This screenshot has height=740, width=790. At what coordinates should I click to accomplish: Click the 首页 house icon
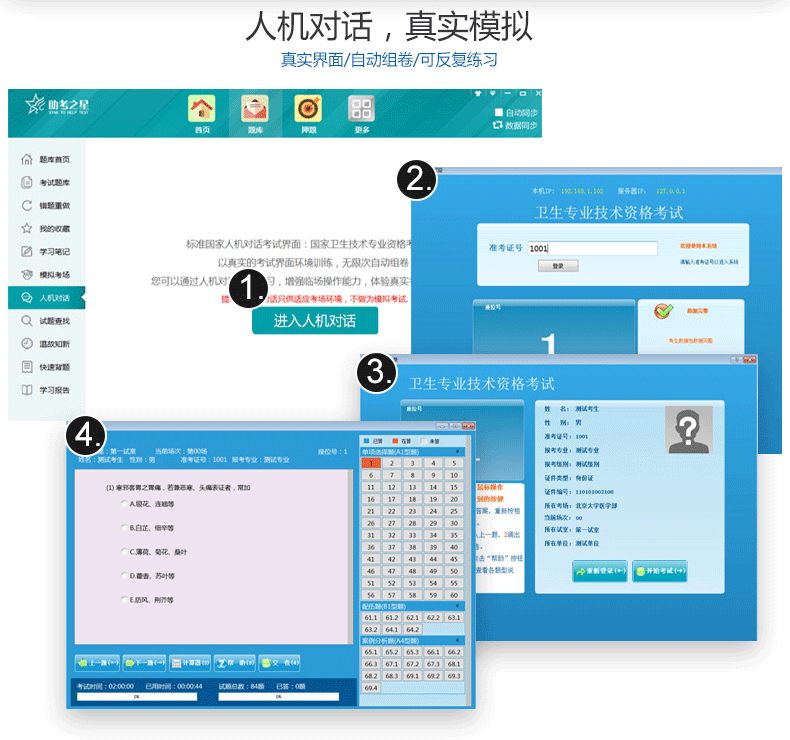point(202,109)
